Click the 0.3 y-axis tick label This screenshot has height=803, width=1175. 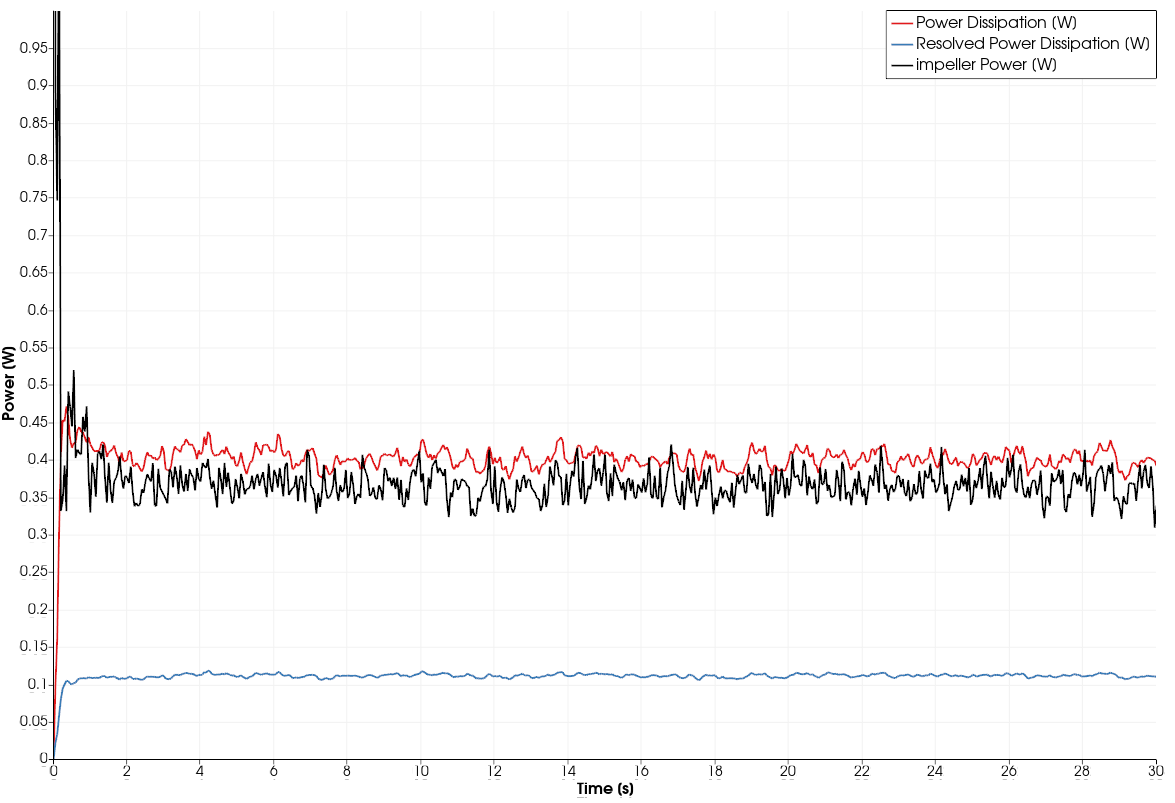pos(37,534)
